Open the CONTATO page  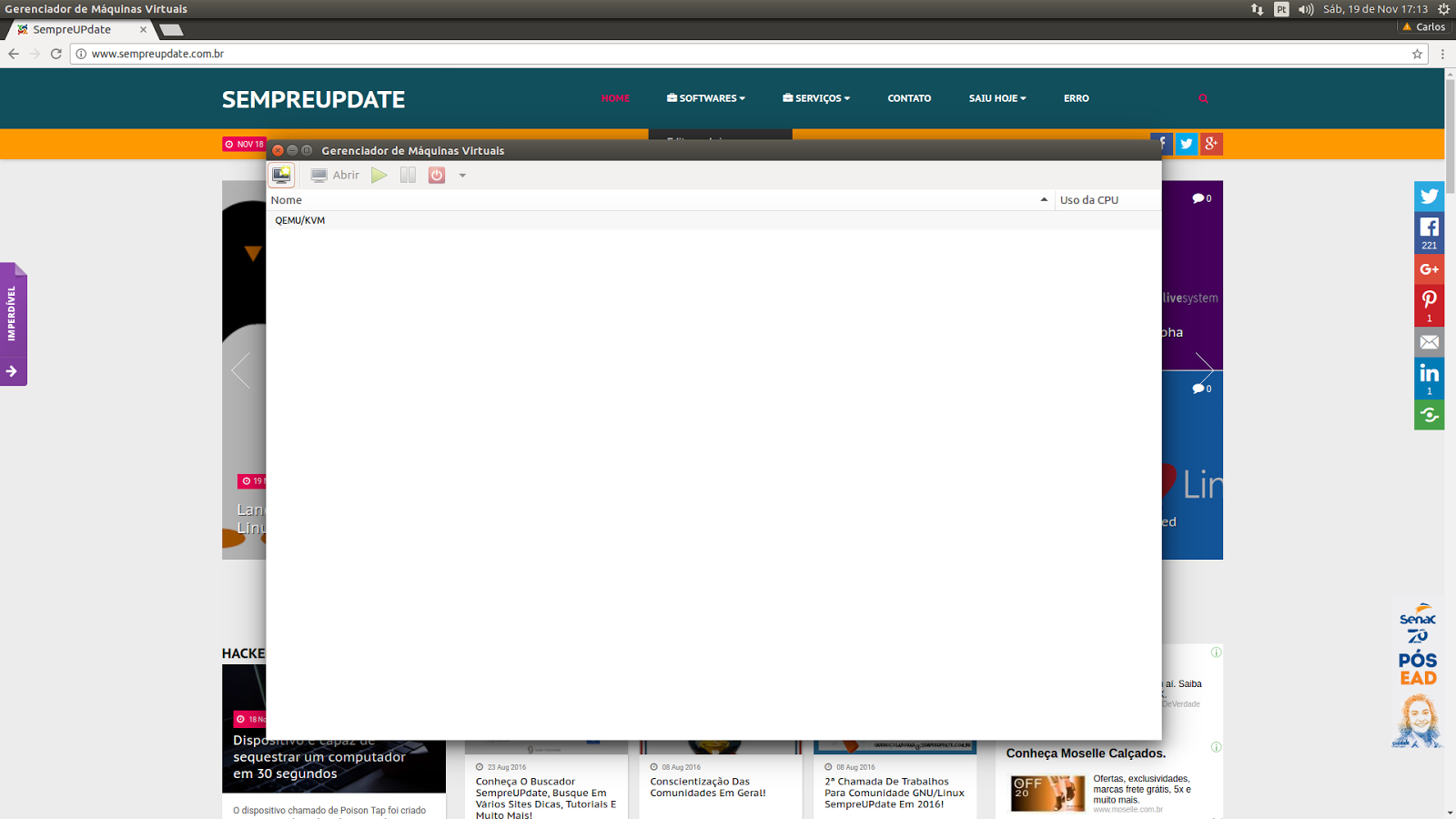click(x=909, y=98)
